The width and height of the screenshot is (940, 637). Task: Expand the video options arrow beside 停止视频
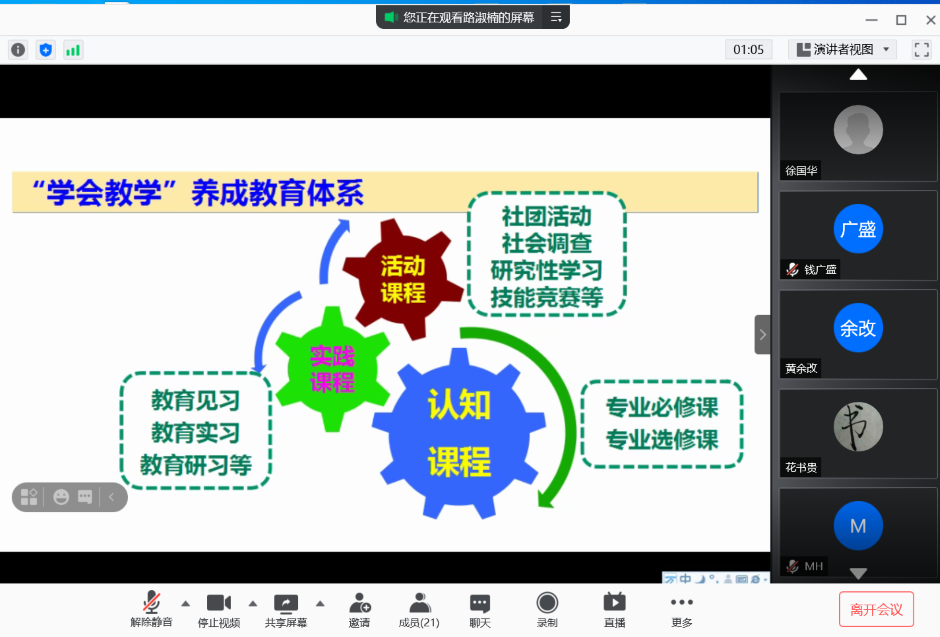252,603
